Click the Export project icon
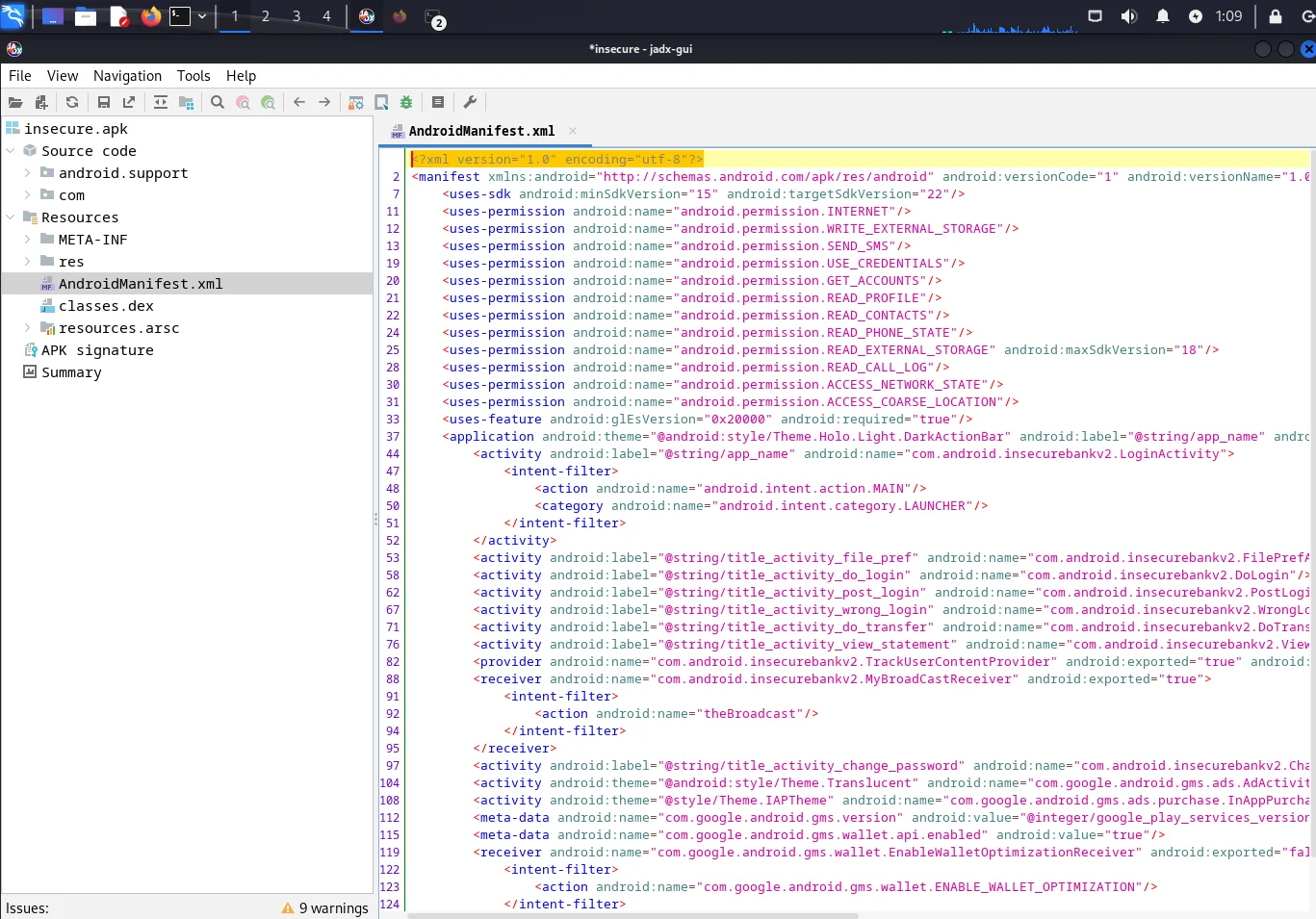Screen dimensions: 1316x919 (129, 102)
